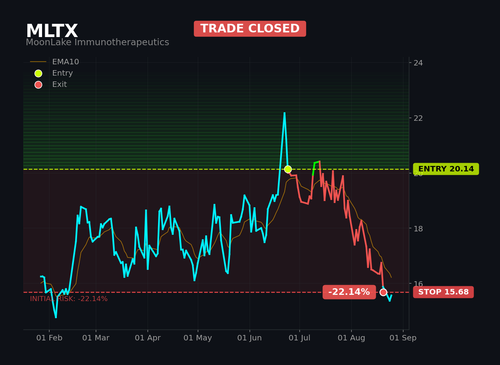500x365 pixels.
Task: Click the STOP 15.68 price label
Action: click(443, 292)
